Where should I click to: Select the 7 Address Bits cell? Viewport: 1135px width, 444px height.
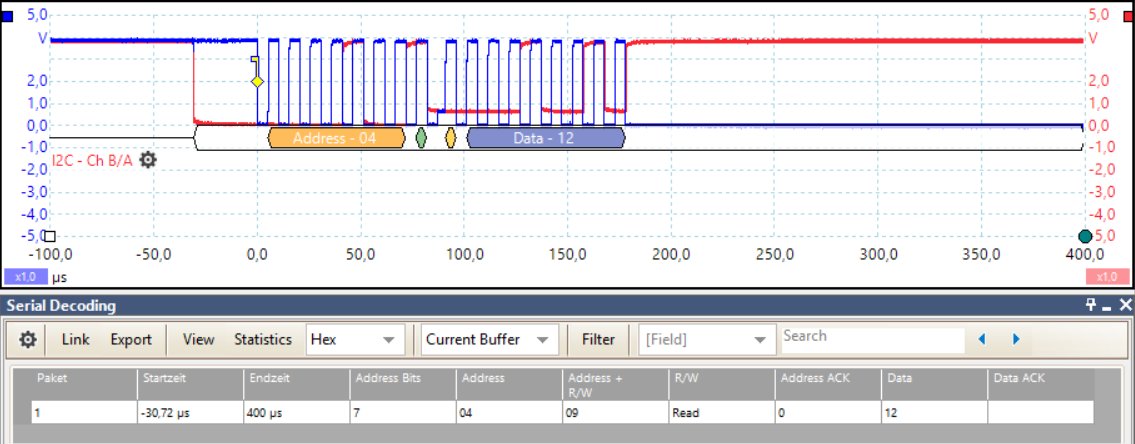403,413
